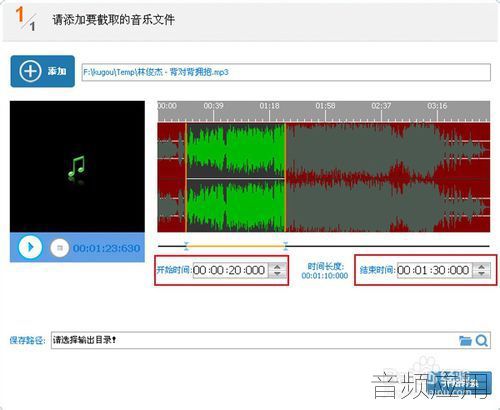Click the 01:58 mark on timeline ruler
The image size is (500, 410).
coord(325,106)
